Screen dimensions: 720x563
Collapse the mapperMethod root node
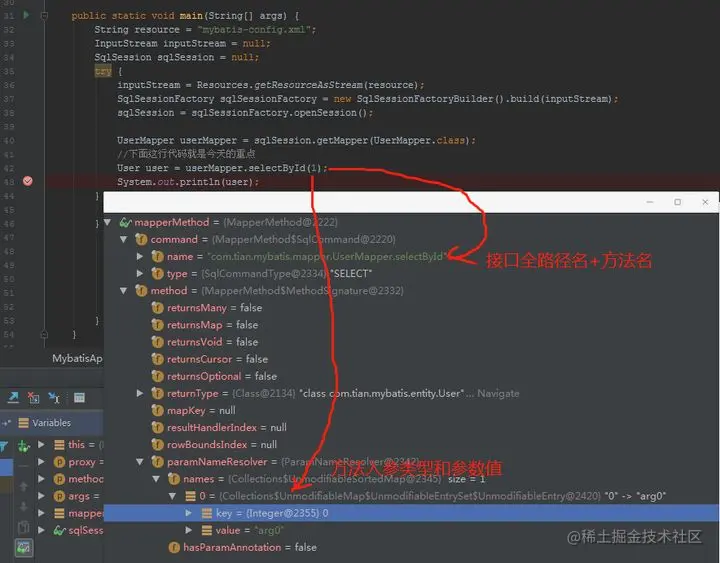(107, 222)
